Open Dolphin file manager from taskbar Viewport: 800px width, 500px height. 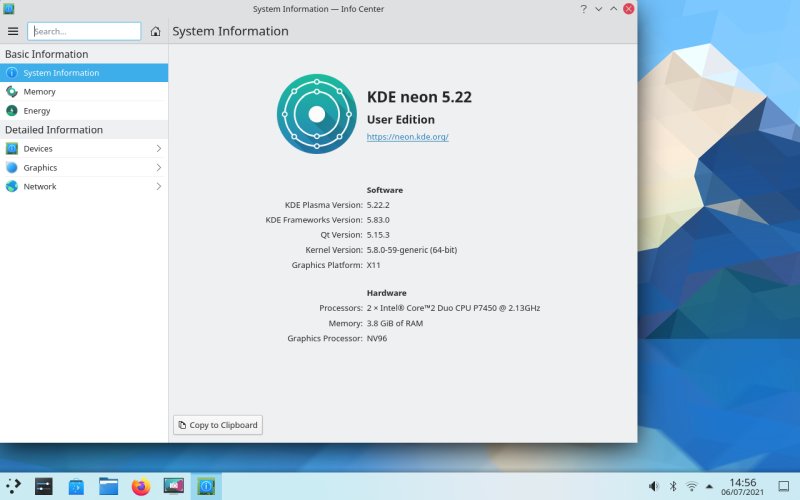tap(109, 486)
